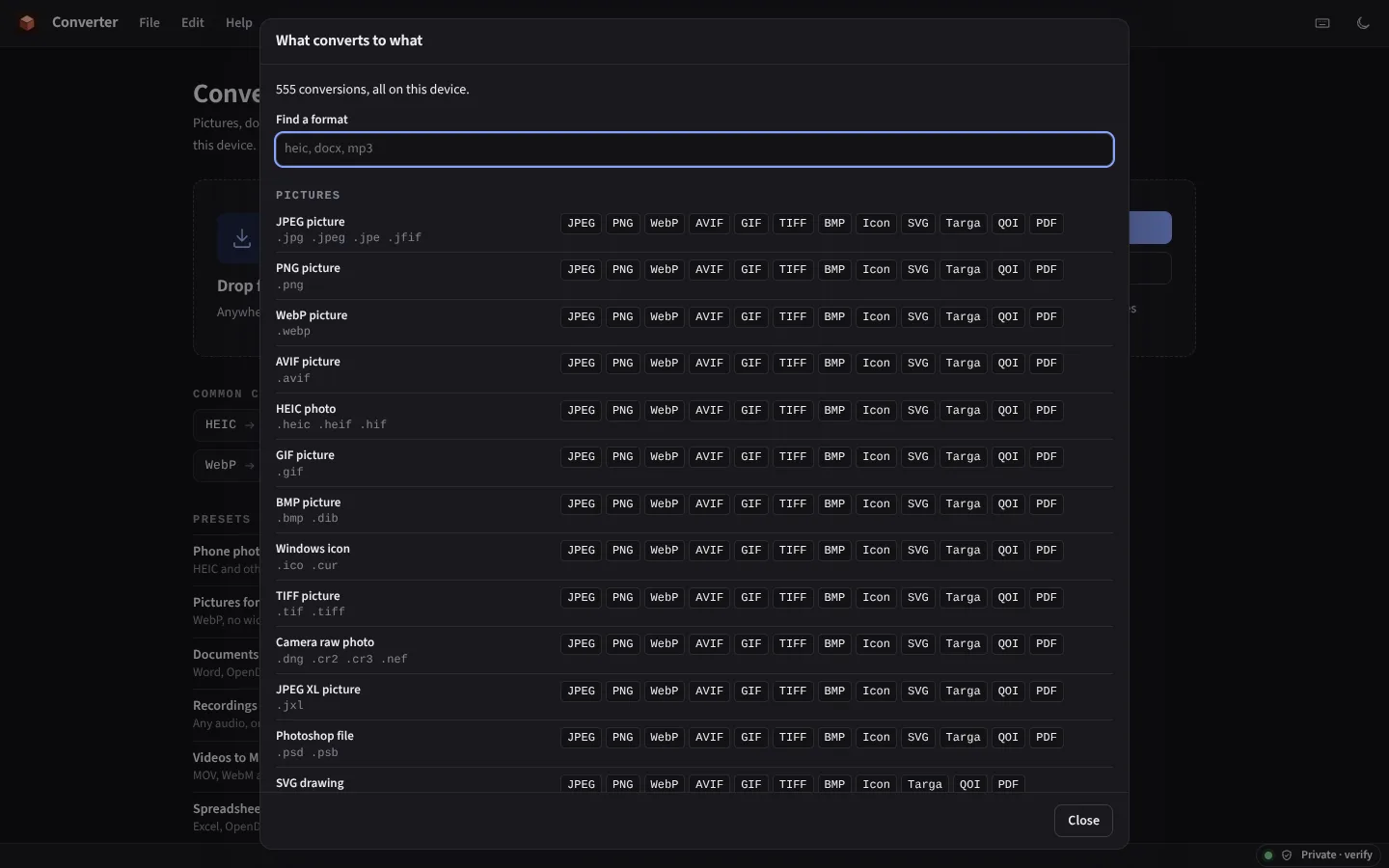Click the JPEG XL picture format name
The image size is (1389, 868).
pyautogui.click(x=318, y=690)
